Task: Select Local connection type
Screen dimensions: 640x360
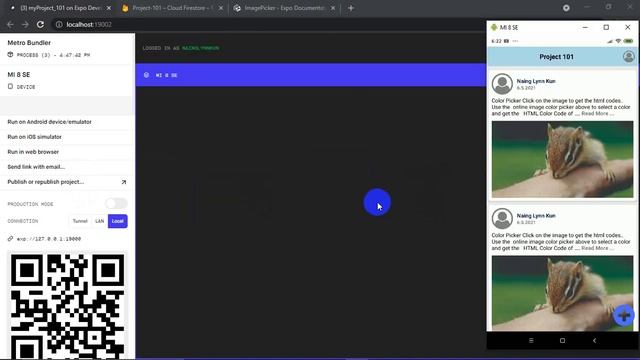Action: point(118,221)
